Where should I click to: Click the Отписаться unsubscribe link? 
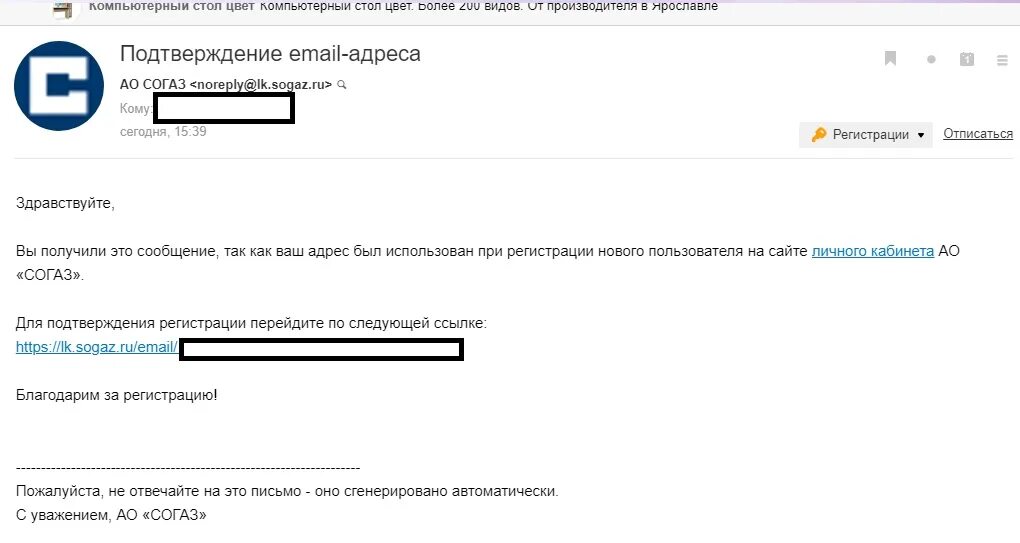click(x=978, y=133)
